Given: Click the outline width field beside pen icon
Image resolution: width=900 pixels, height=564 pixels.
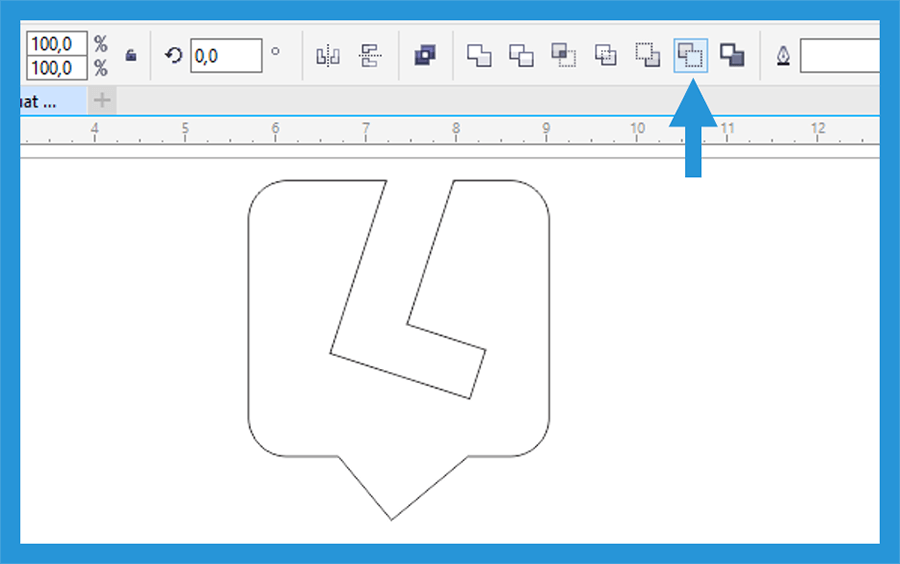Looking at the screenshot, I should click(840, 56).
